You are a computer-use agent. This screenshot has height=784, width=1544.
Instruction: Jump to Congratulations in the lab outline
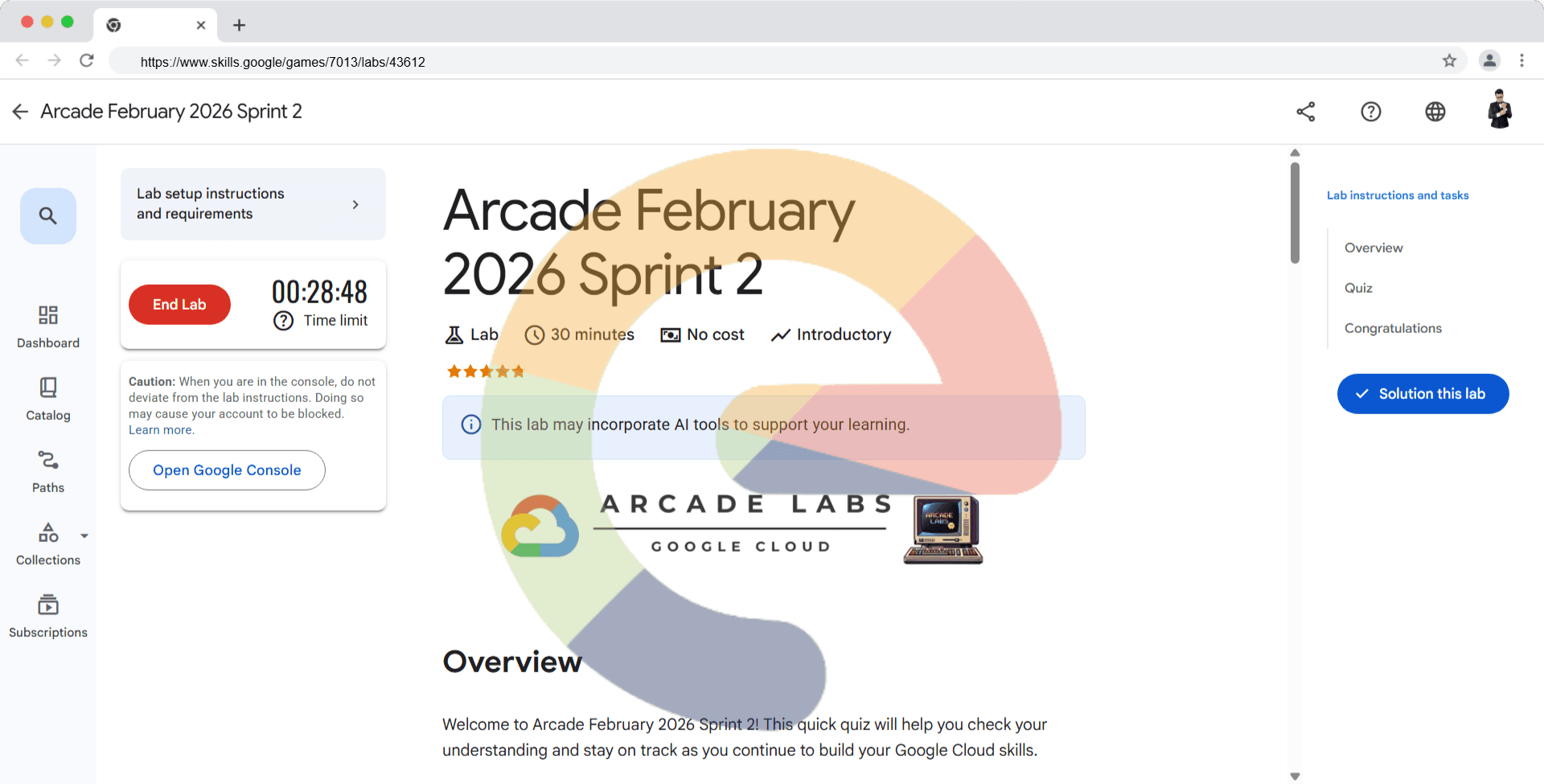[x=1393, y=328]
